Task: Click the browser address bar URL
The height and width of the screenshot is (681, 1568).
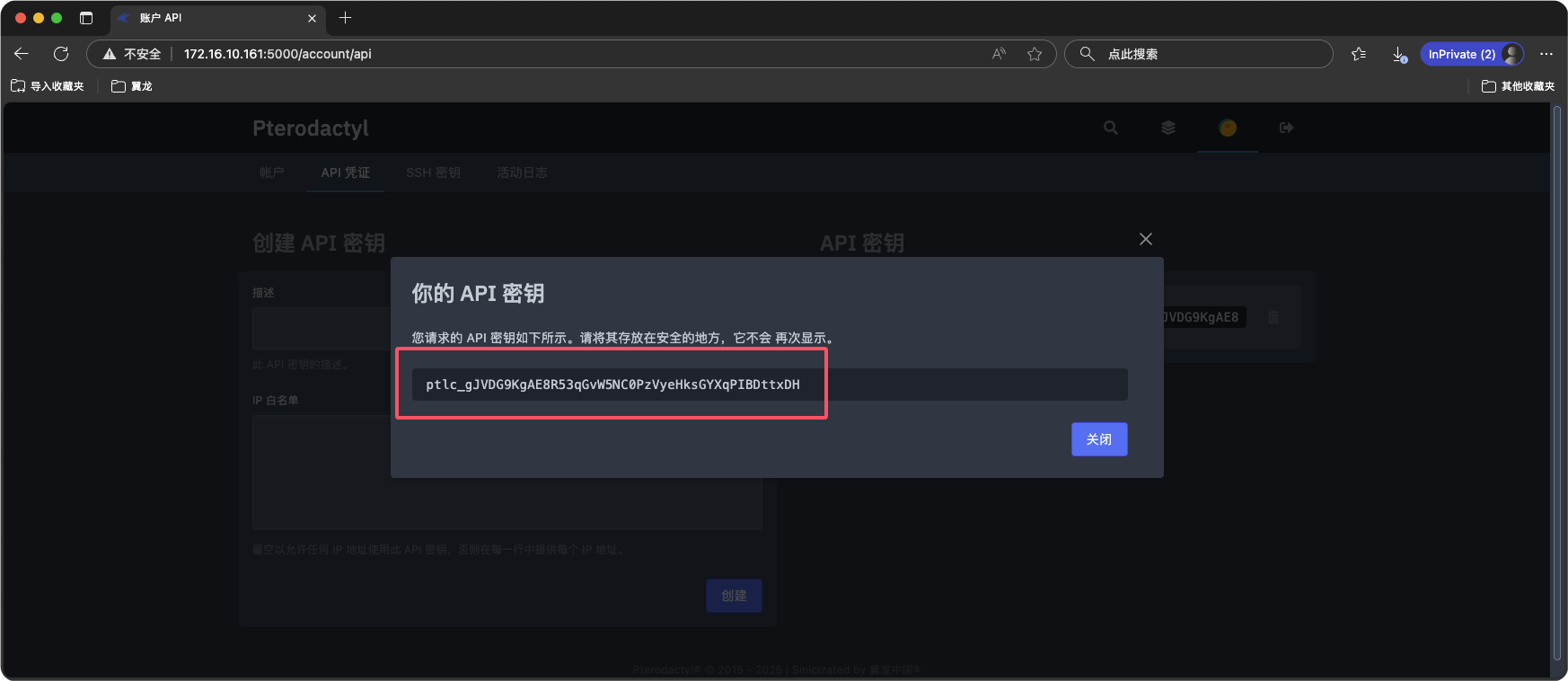Action: [277, 54]
